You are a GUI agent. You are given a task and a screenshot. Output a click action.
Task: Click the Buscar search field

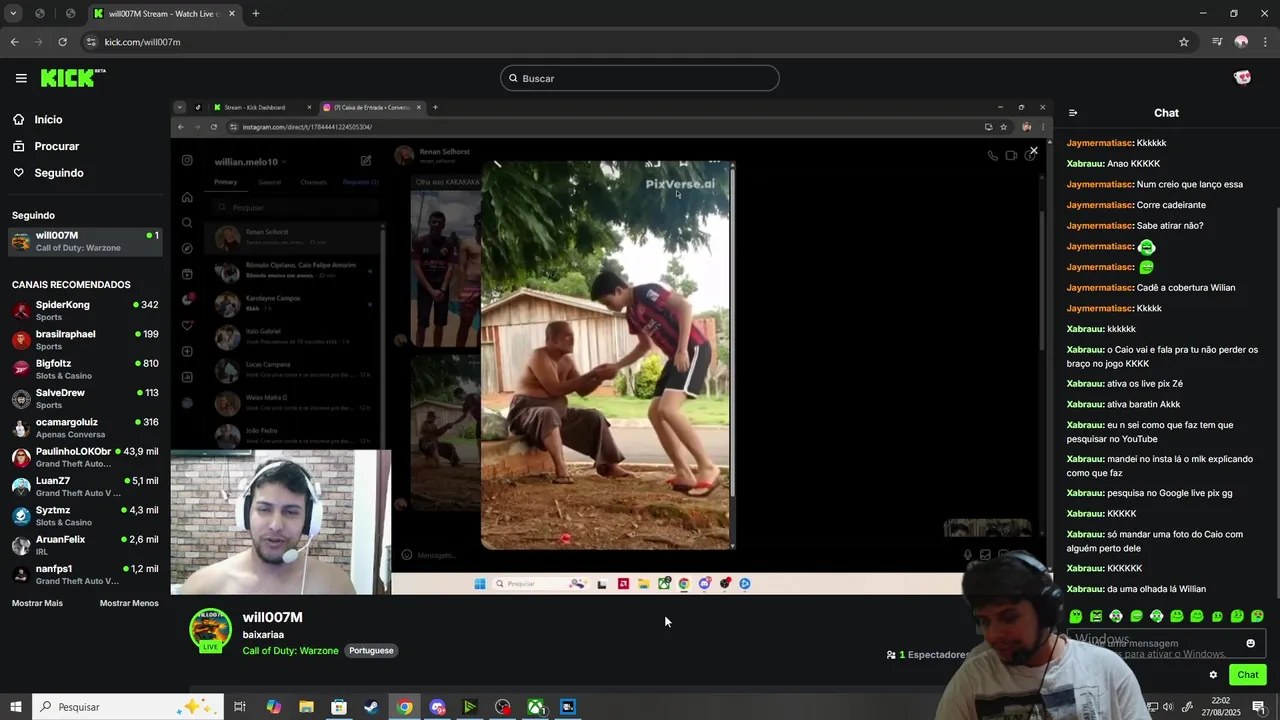[640, 78]
